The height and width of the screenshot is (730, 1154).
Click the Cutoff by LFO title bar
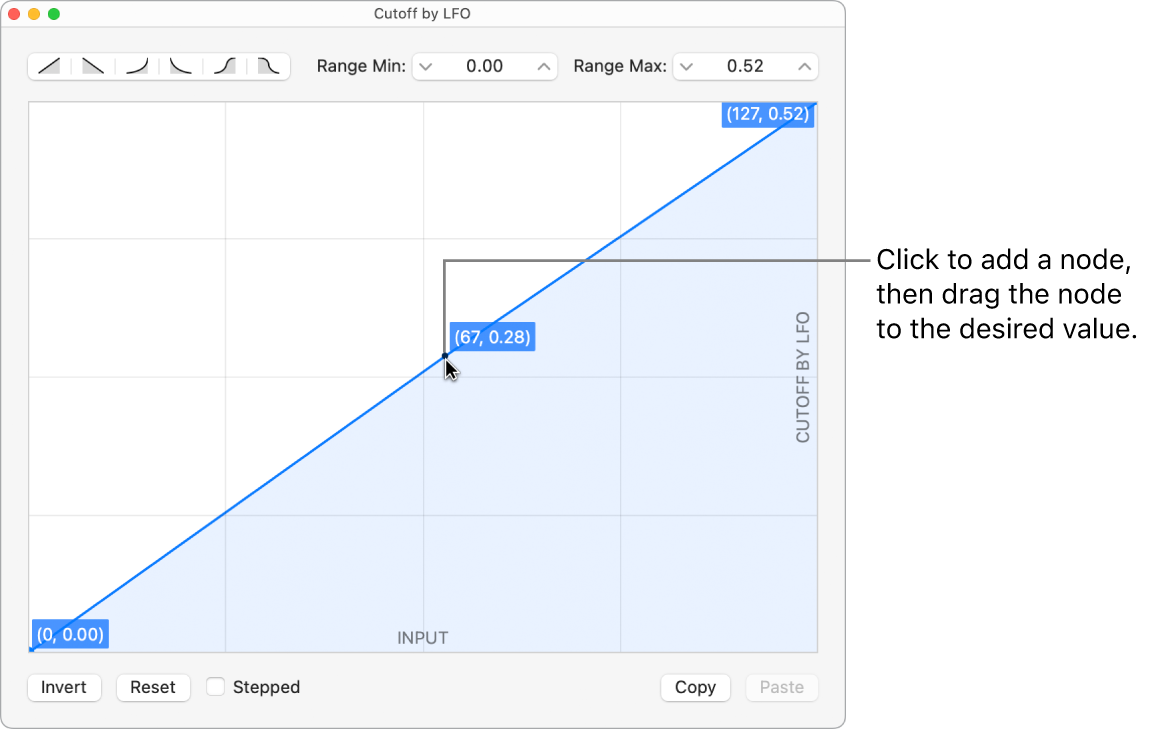(422, 14)
